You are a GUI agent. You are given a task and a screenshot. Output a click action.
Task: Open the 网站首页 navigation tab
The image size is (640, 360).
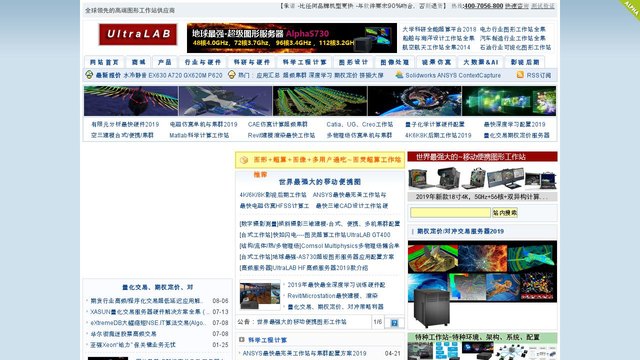(x=104, y=62)
